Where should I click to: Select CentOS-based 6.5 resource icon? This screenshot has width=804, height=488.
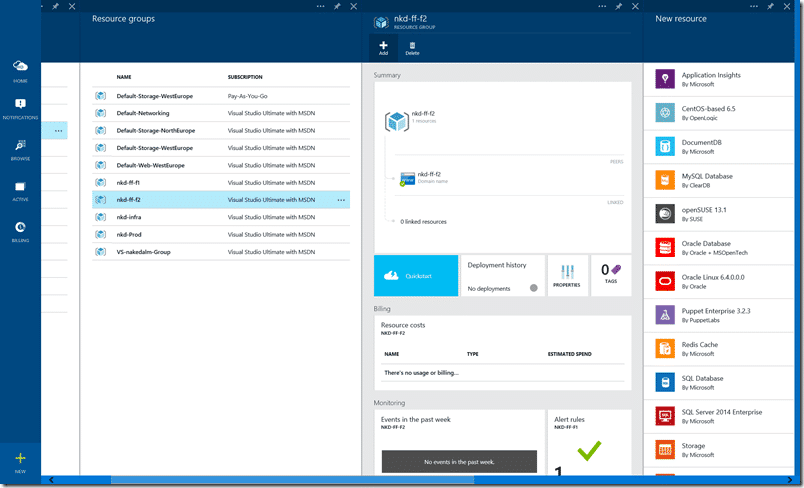coord(665,113)
